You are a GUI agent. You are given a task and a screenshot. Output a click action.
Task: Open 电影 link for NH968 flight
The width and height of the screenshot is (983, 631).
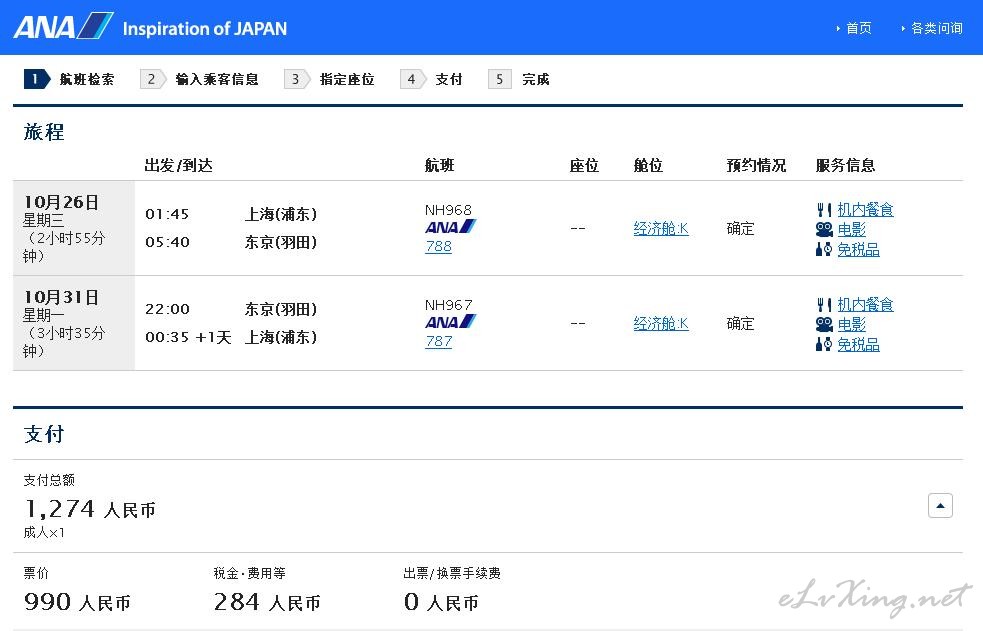(851, 229)
